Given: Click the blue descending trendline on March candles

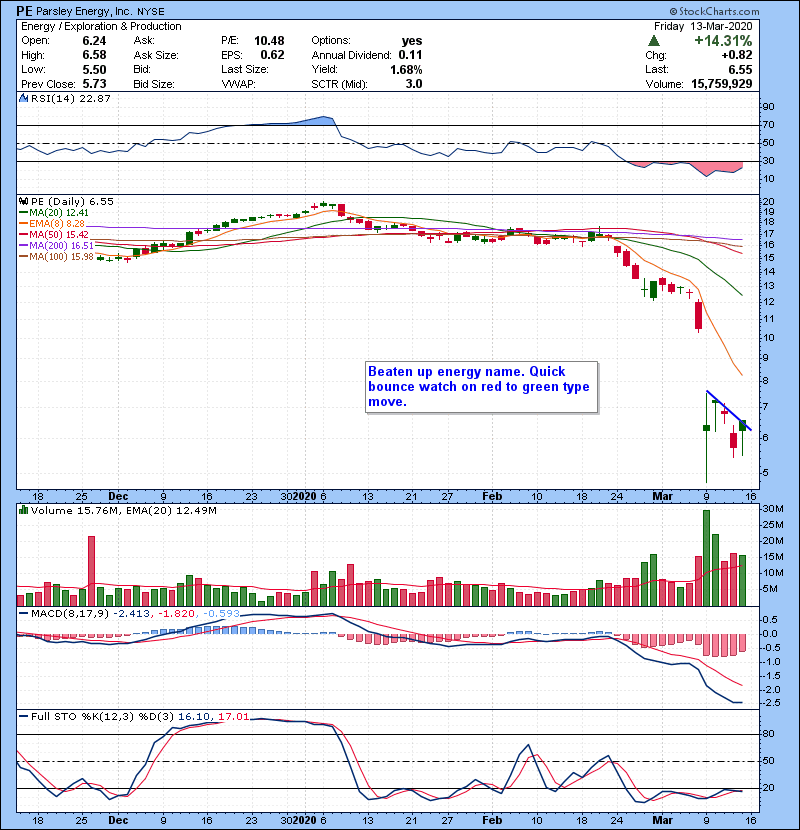Looking at the screenshot, I should coord(729,411).
